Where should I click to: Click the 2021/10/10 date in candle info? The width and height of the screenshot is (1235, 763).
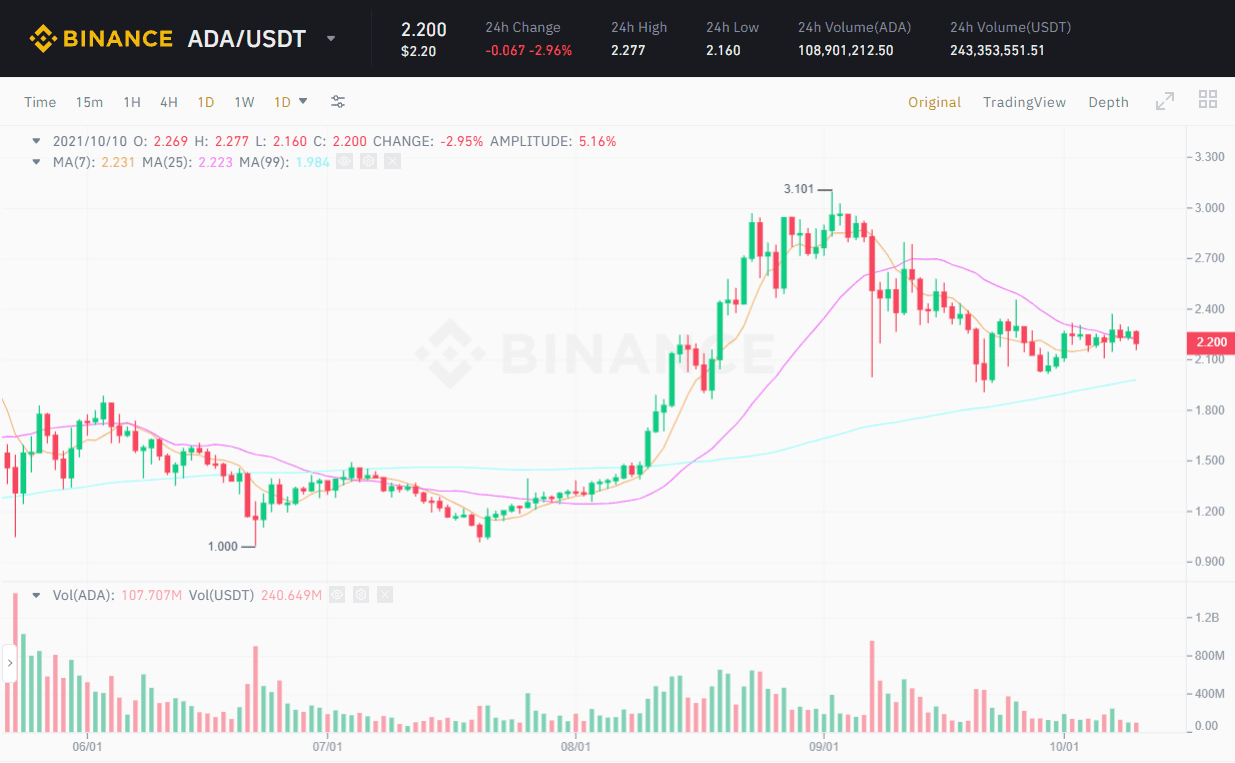(88, 141)
